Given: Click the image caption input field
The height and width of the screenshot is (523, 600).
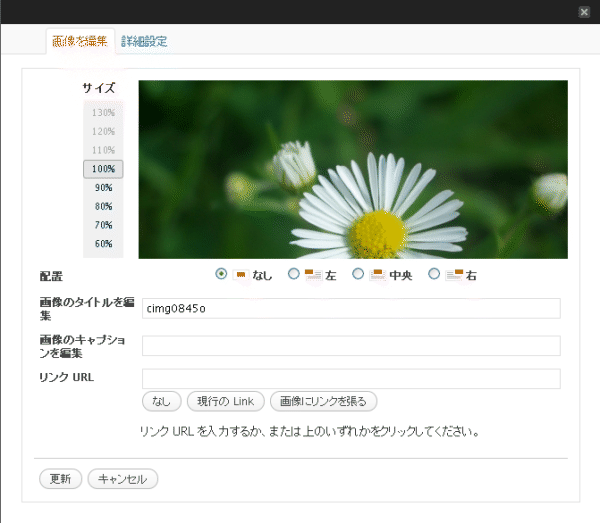Looking at the screenshot, I should pyautogui.click(x=351, y=346).
